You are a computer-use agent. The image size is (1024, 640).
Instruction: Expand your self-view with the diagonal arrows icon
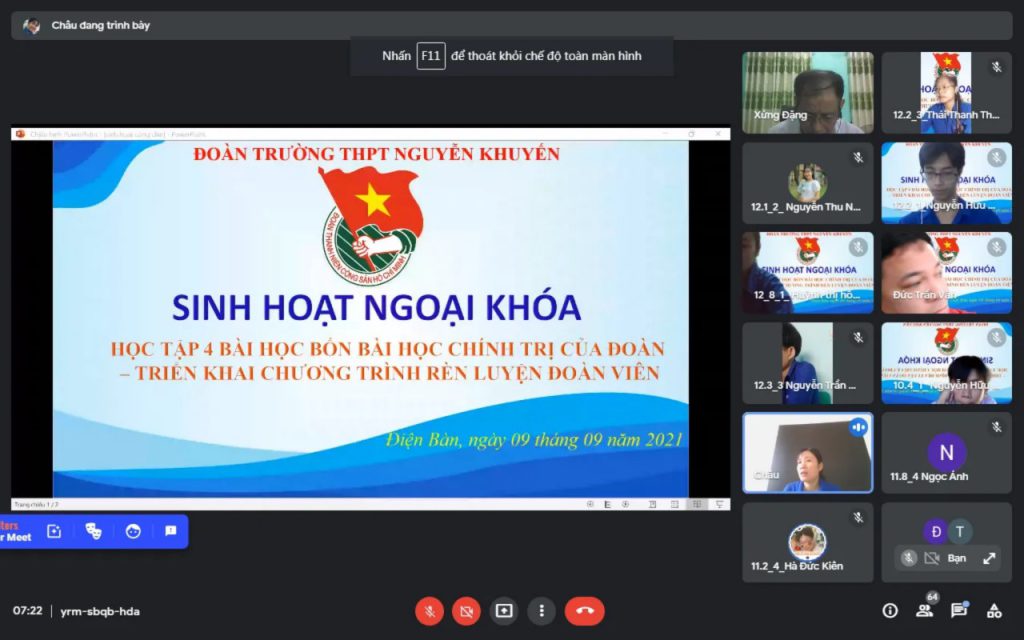point(989,558)
